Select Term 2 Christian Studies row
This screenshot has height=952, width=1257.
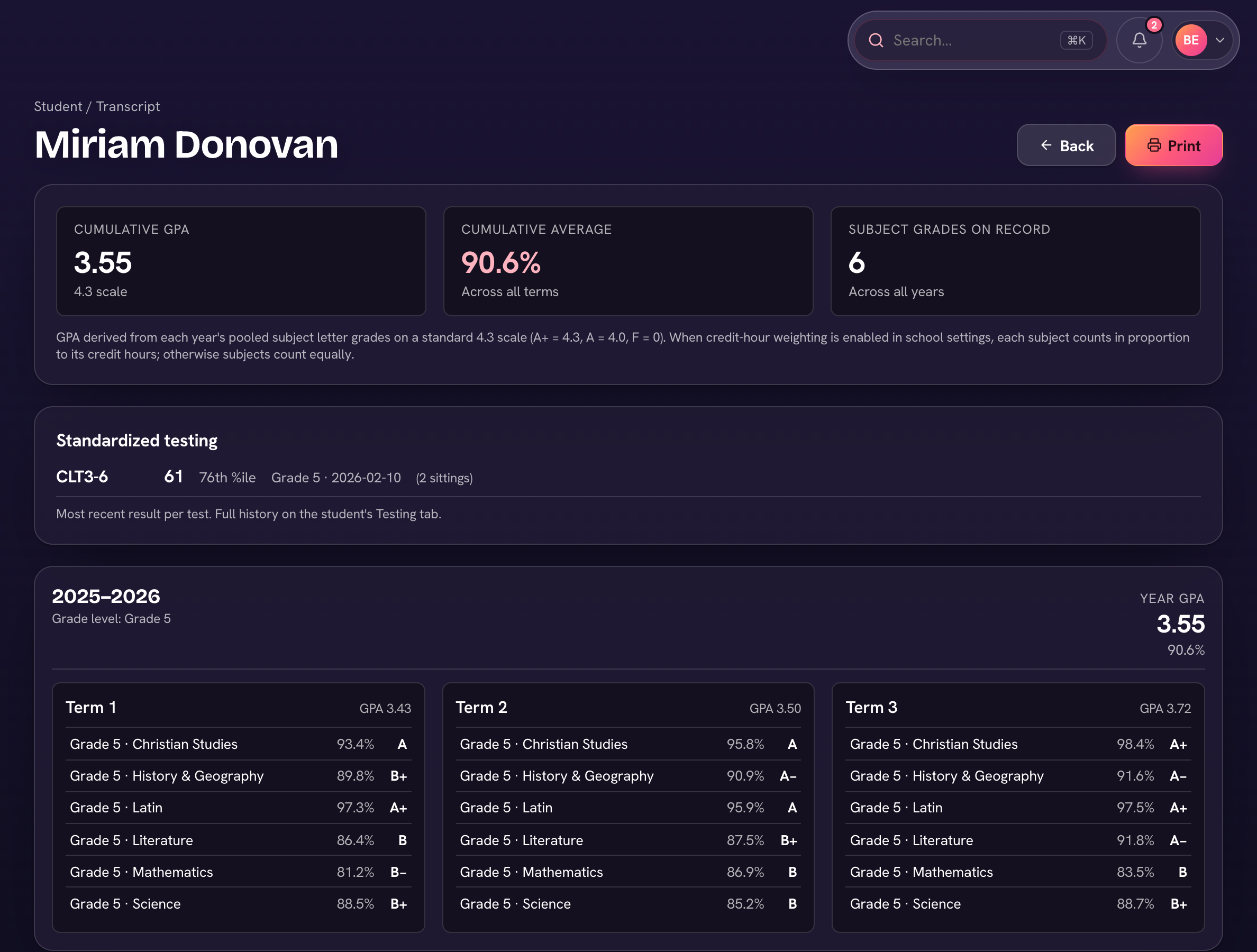coord(629,744)
